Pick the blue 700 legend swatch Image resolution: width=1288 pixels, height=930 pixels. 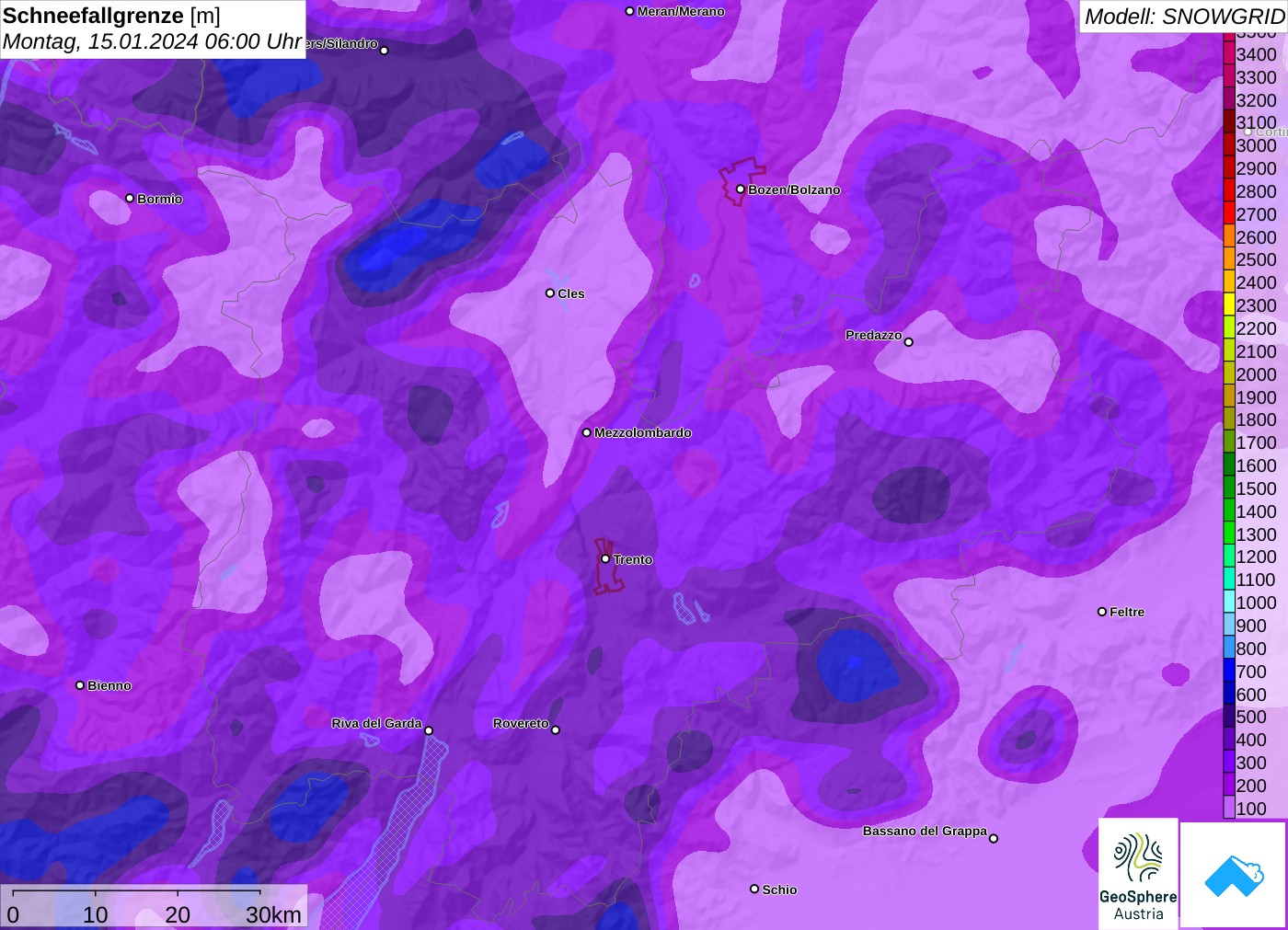(x=1229, y=672)
